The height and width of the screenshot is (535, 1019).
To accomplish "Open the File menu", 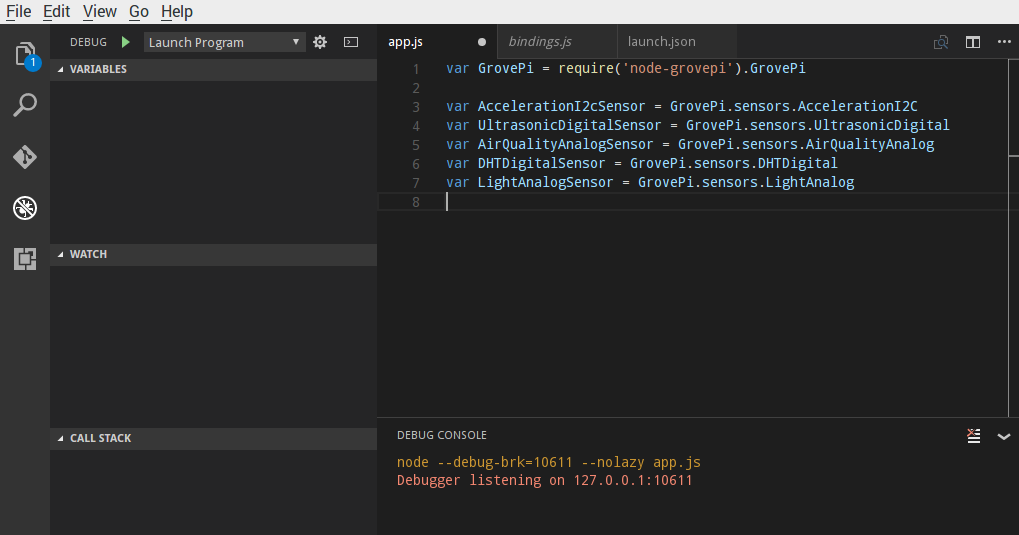I will [19, 12].
